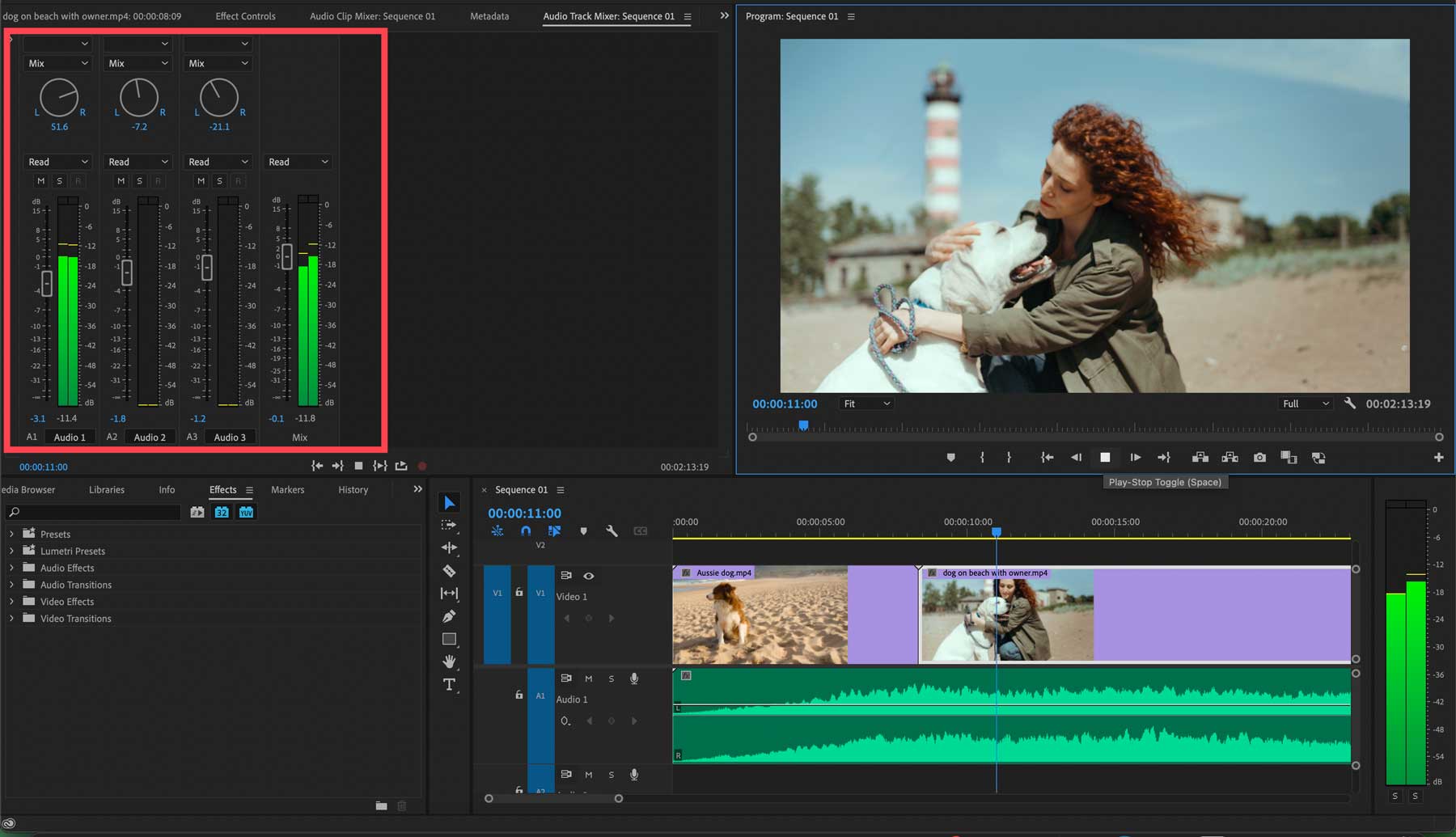Select the Hand tool
This screenshot has height=837, width=1456.
click(449, 662)
